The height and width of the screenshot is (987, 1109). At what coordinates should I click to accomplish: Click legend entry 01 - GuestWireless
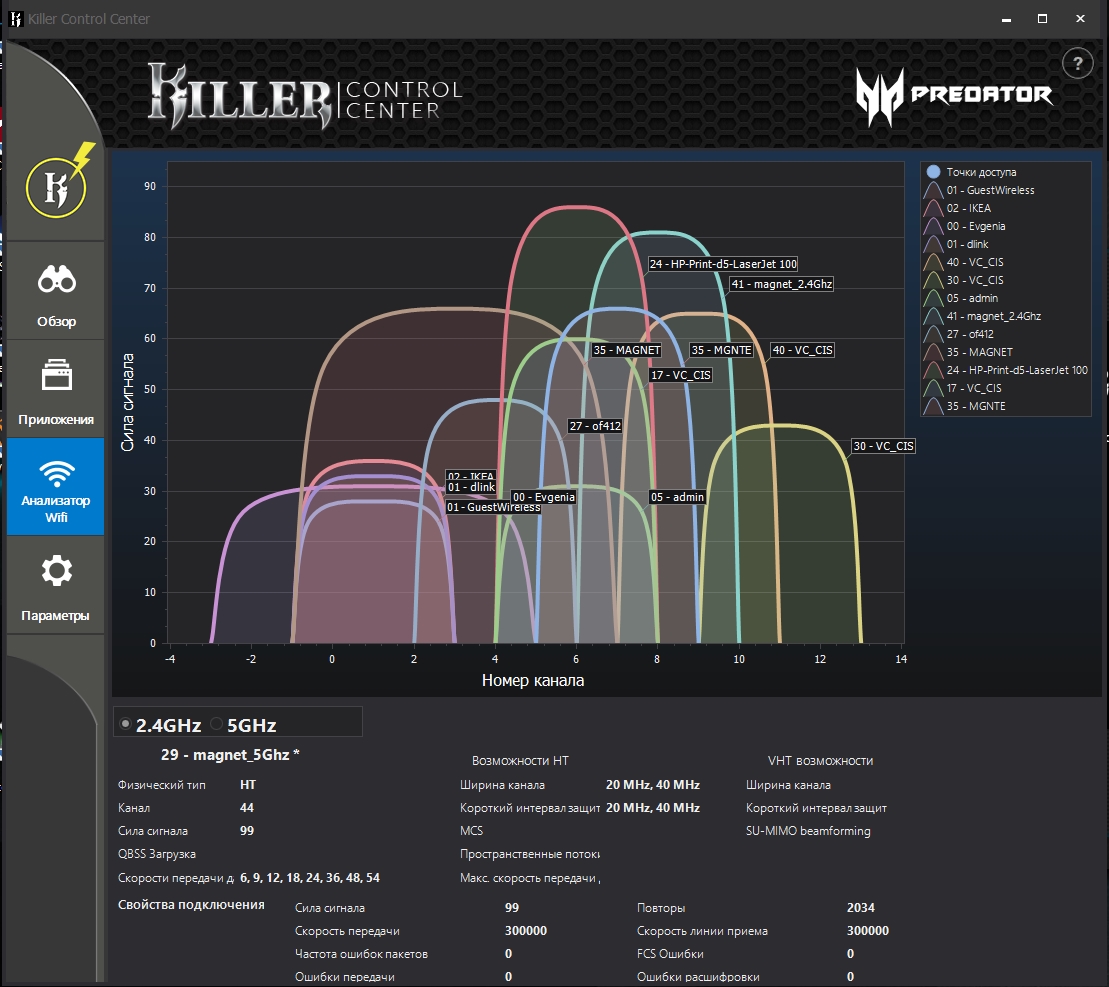point(990,190)
